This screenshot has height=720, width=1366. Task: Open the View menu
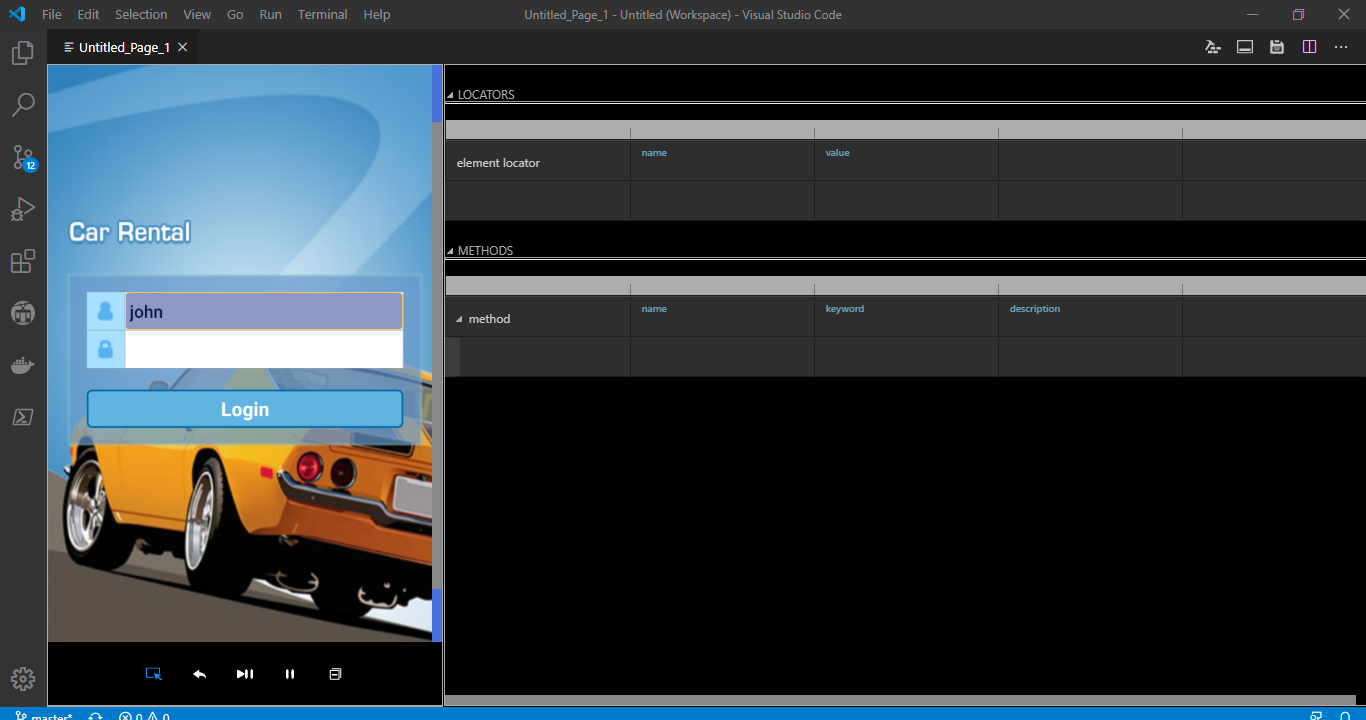(x=197, y=15)
